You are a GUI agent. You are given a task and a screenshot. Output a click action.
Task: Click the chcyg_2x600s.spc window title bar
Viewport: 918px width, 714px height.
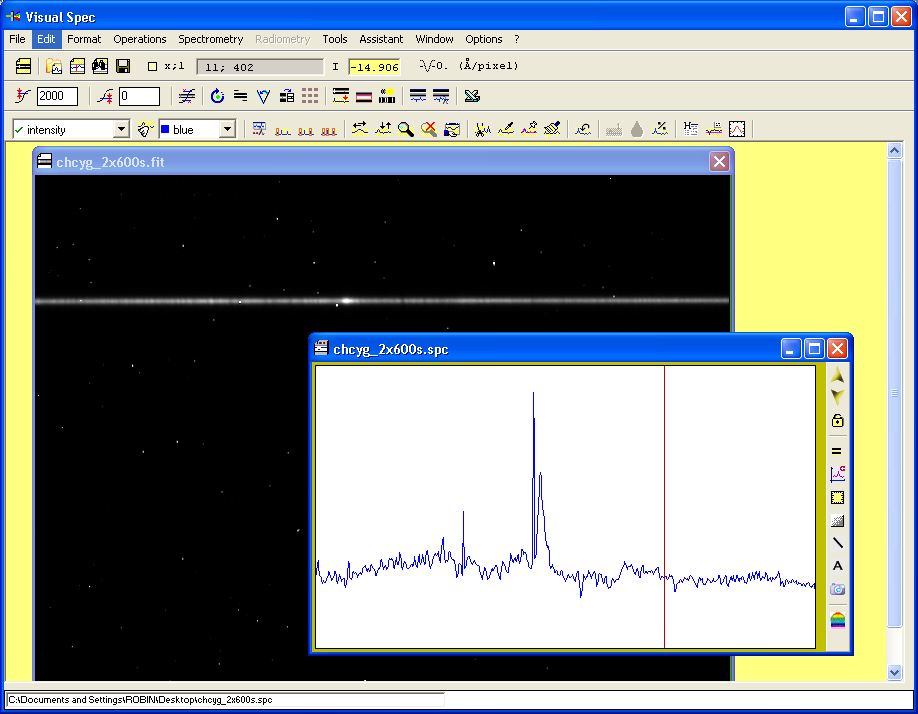pos(546,349)
